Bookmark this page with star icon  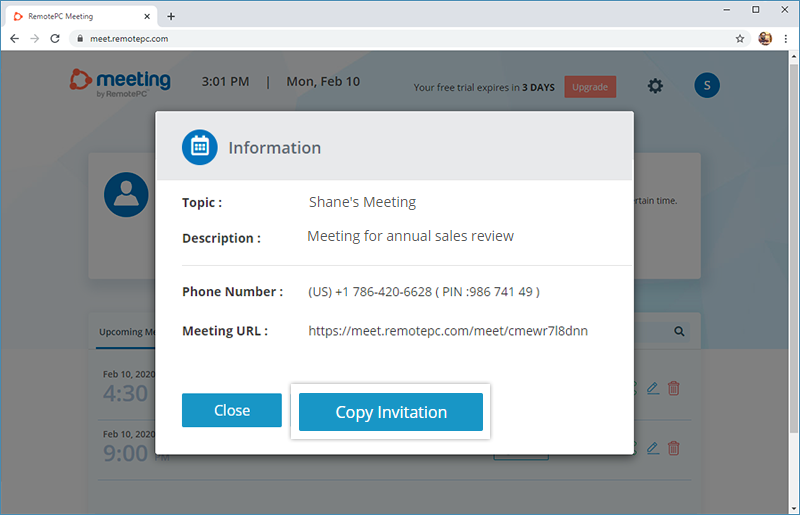tap(740, 38)
